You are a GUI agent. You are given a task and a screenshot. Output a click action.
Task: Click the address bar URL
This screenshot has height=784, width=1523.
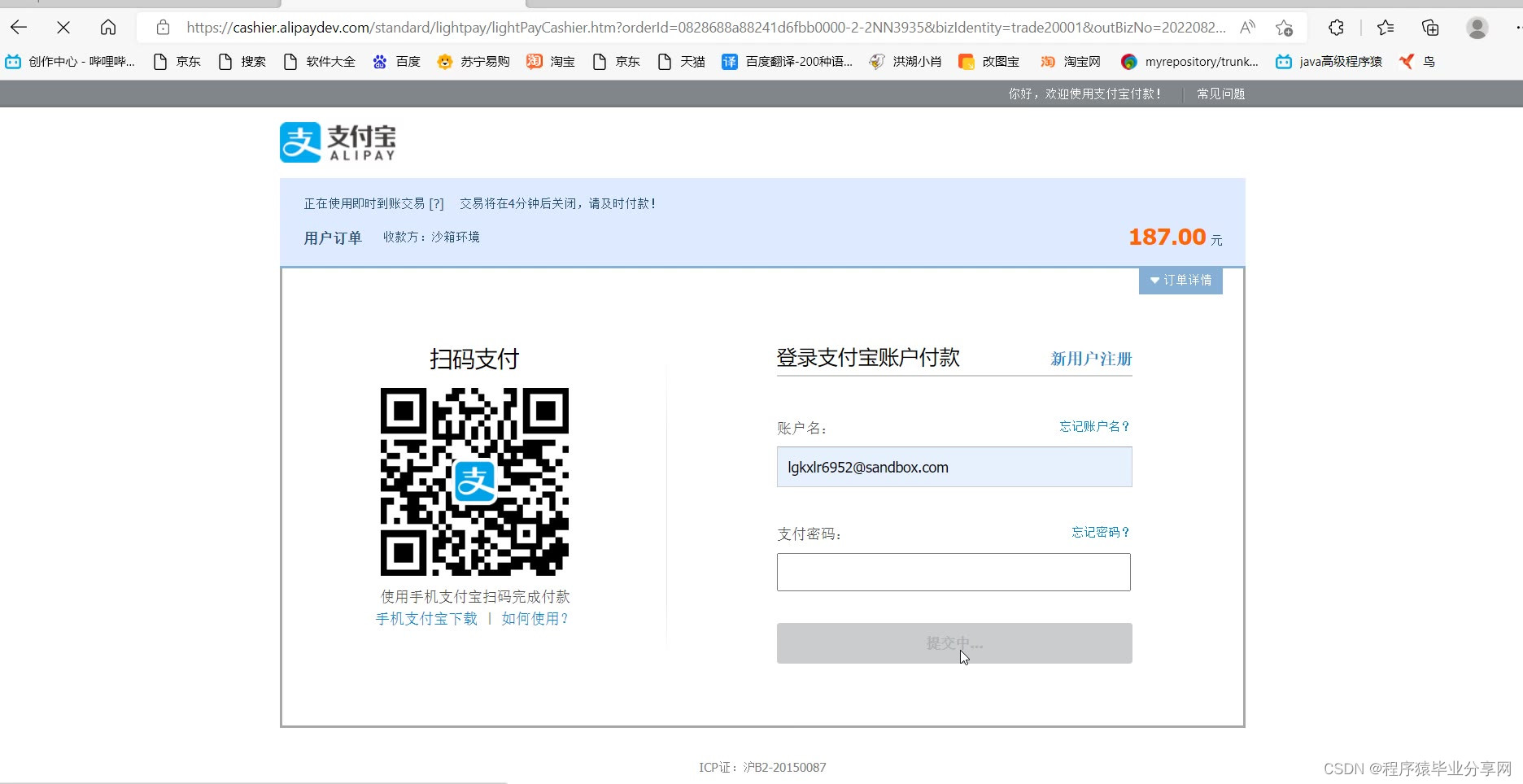[x=705, y=28]
